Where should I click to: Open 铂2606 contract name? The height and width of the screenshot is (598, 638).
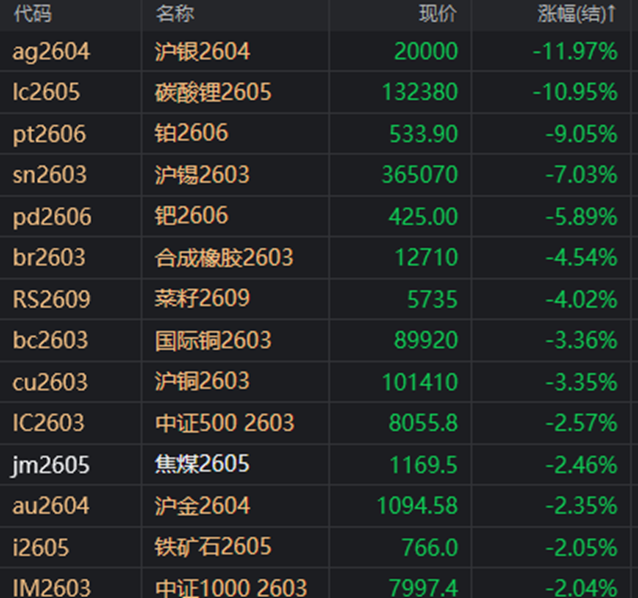coord(191,133)
